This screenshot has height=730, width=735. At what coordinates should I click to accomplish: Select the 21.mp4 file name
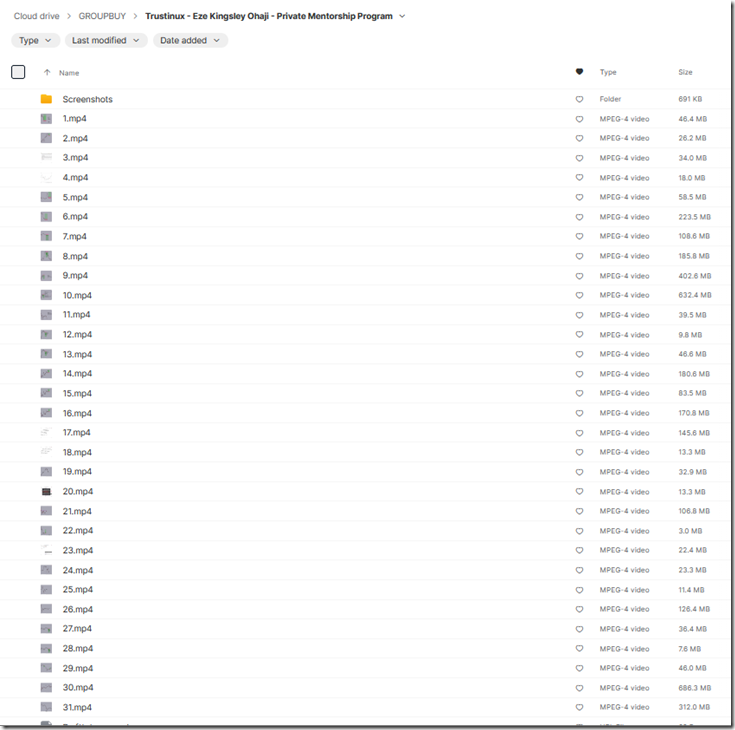(77, 511)
